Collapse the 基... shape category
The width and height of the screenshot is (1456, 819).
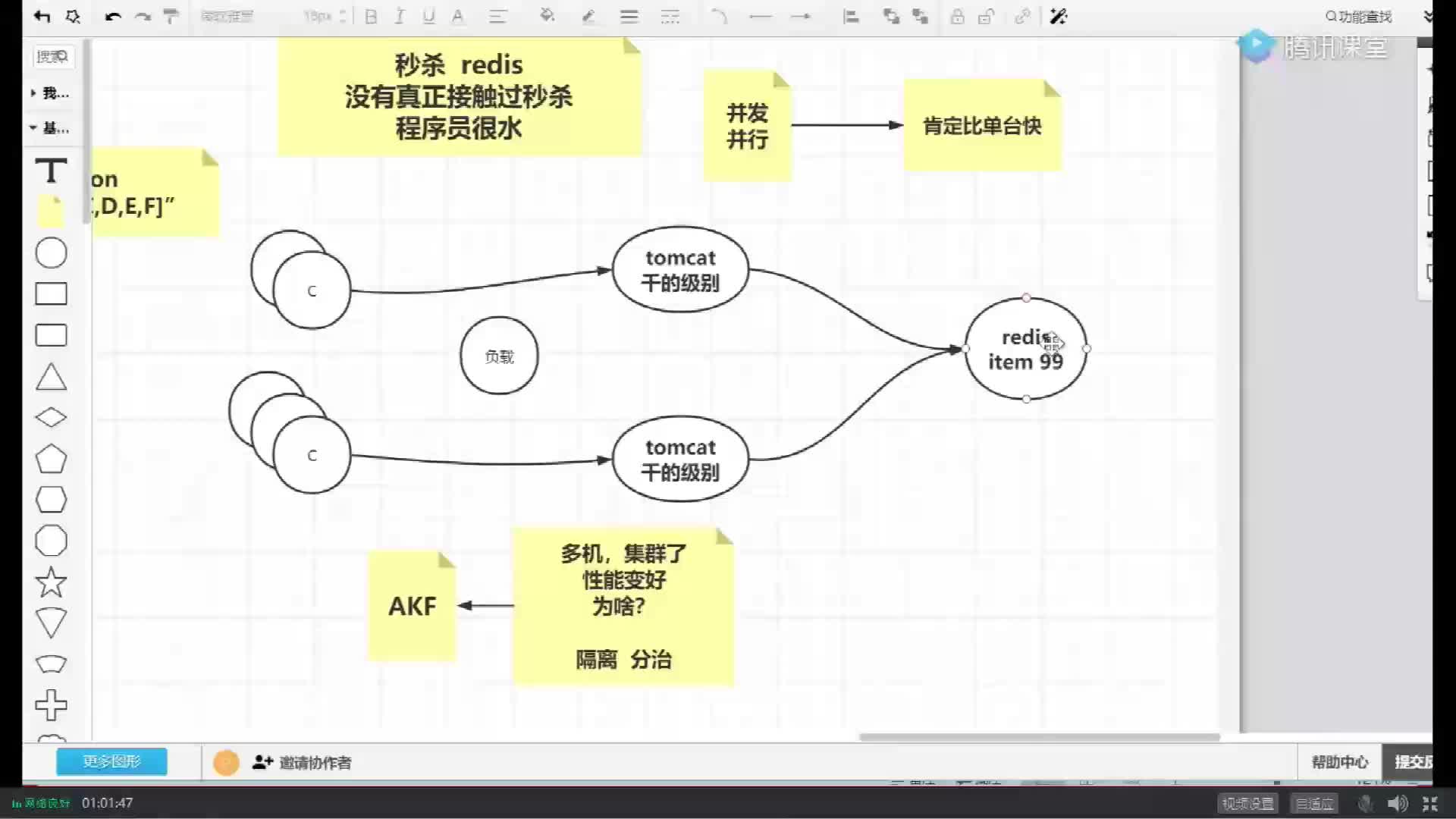click(50, 128)
